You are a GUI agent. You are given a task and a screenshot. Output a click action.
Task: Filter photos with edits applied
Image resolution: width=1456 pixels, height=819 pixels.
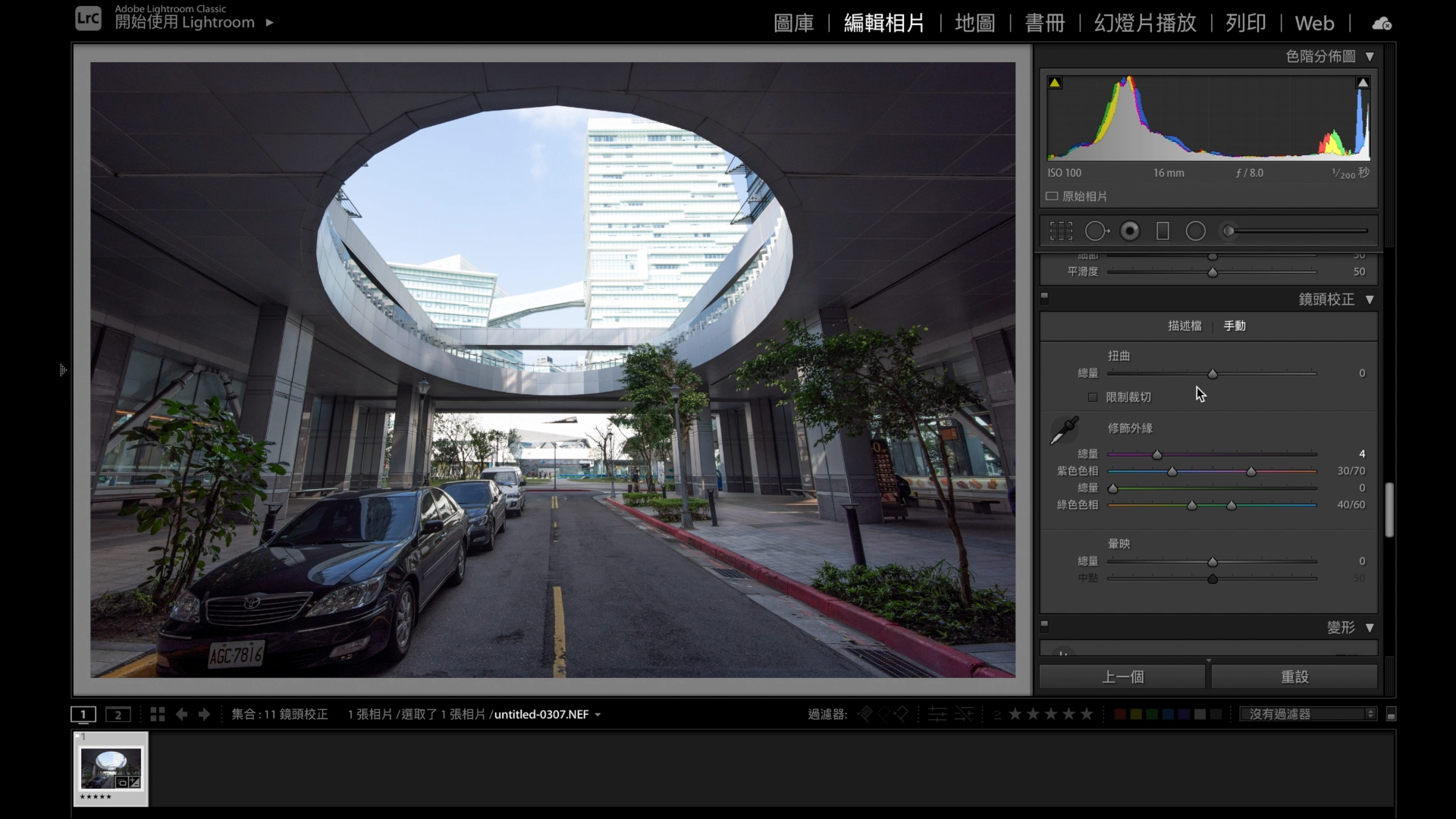pyautogui.click(x=937, y=714)
